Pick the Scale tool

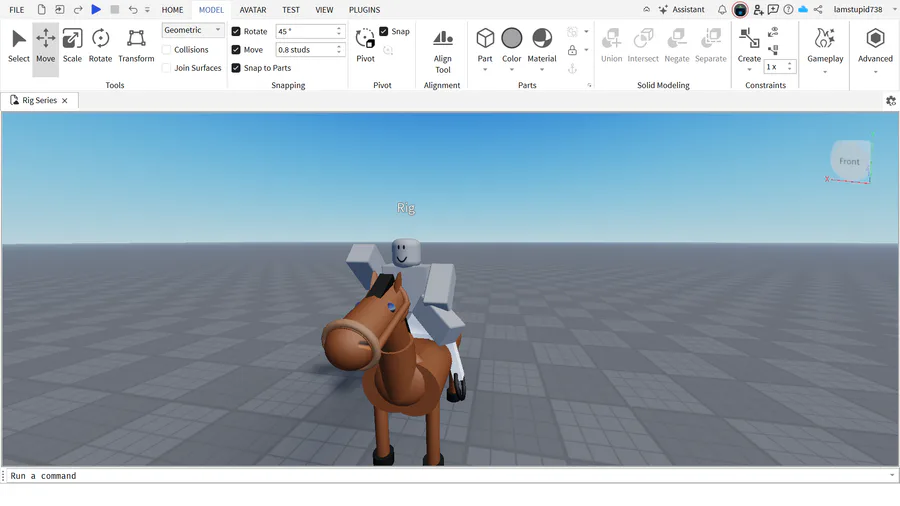pos(72,46)
